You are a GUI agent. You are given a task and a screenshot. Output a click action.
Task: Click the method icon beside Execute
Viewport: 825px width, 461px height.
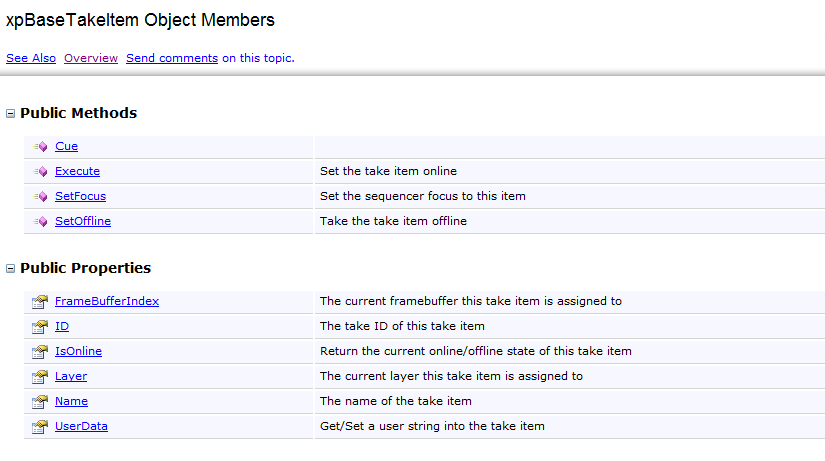(x=40, y=172)
